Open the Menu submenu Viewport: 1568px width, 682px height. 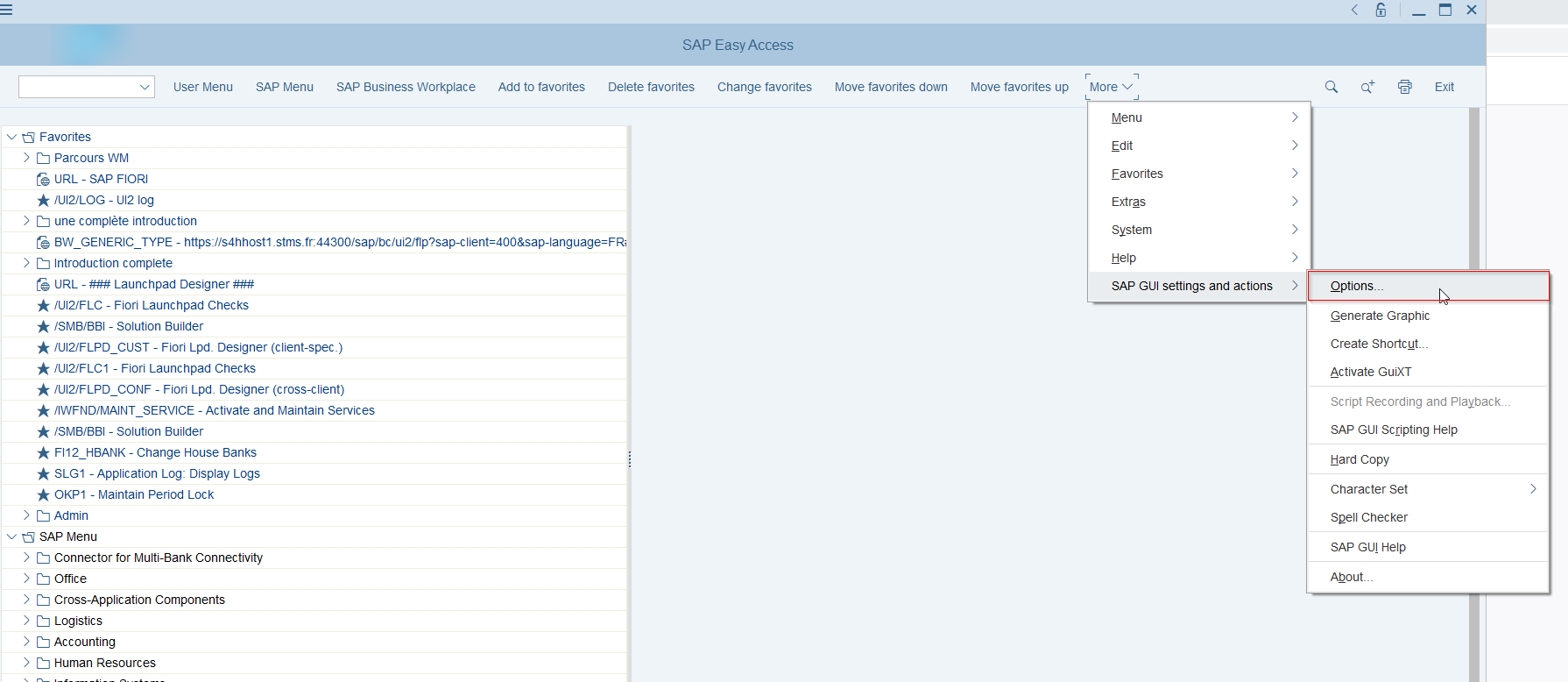[1199, 117]
